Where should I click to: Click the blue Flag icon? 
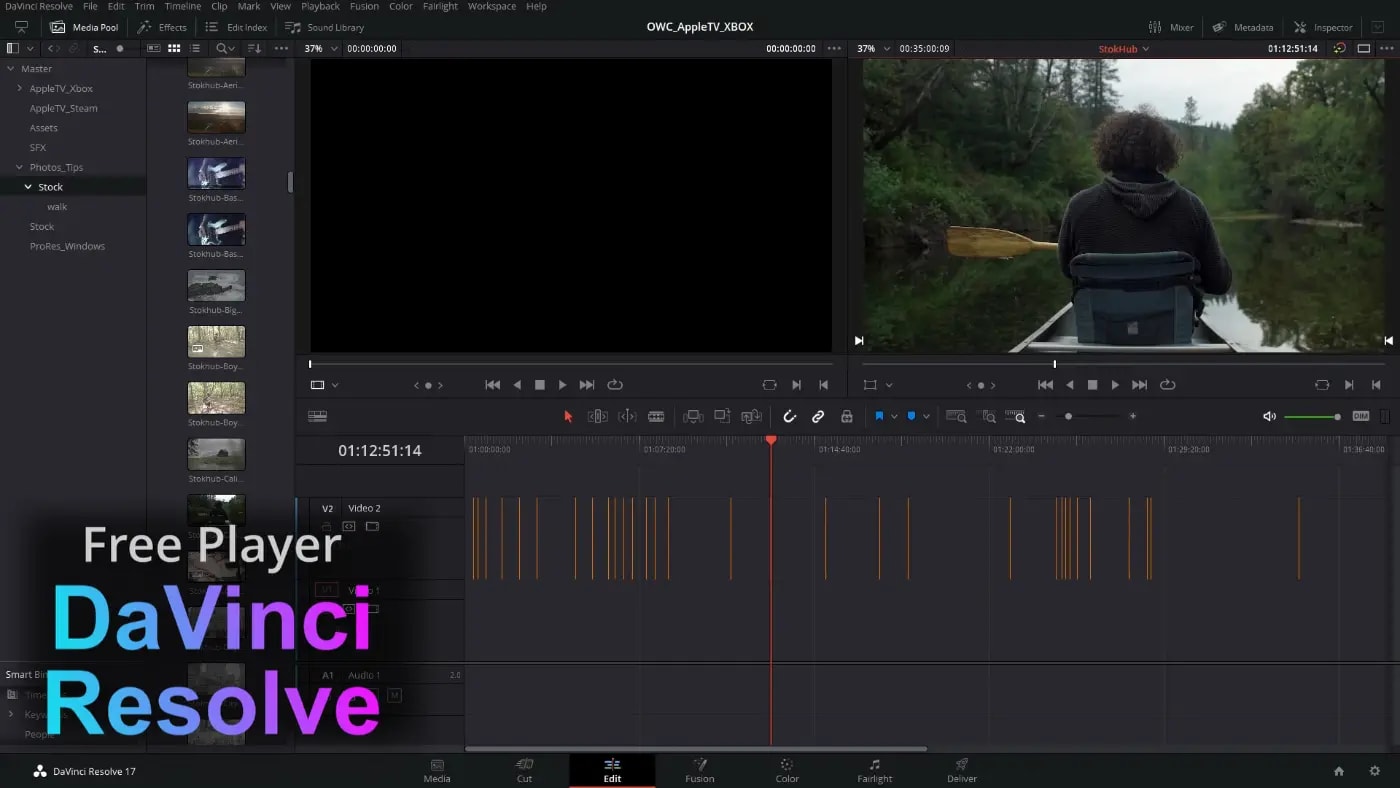click(879, 416)
